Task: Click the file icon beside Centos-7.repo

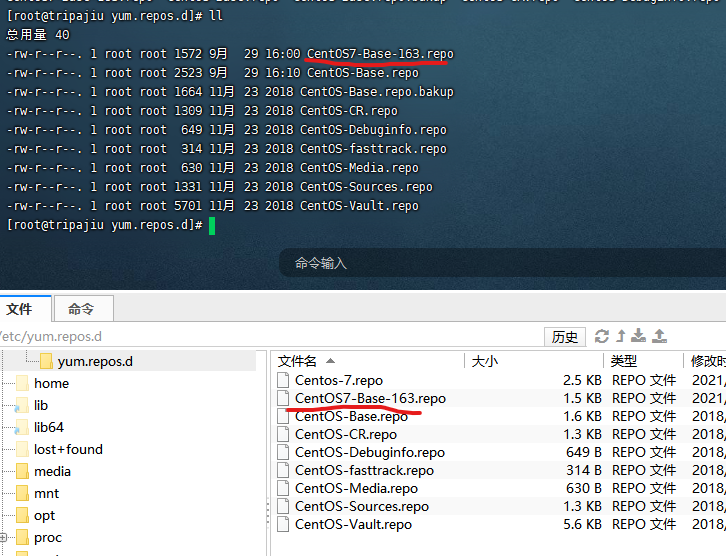Action: [283, 380]
